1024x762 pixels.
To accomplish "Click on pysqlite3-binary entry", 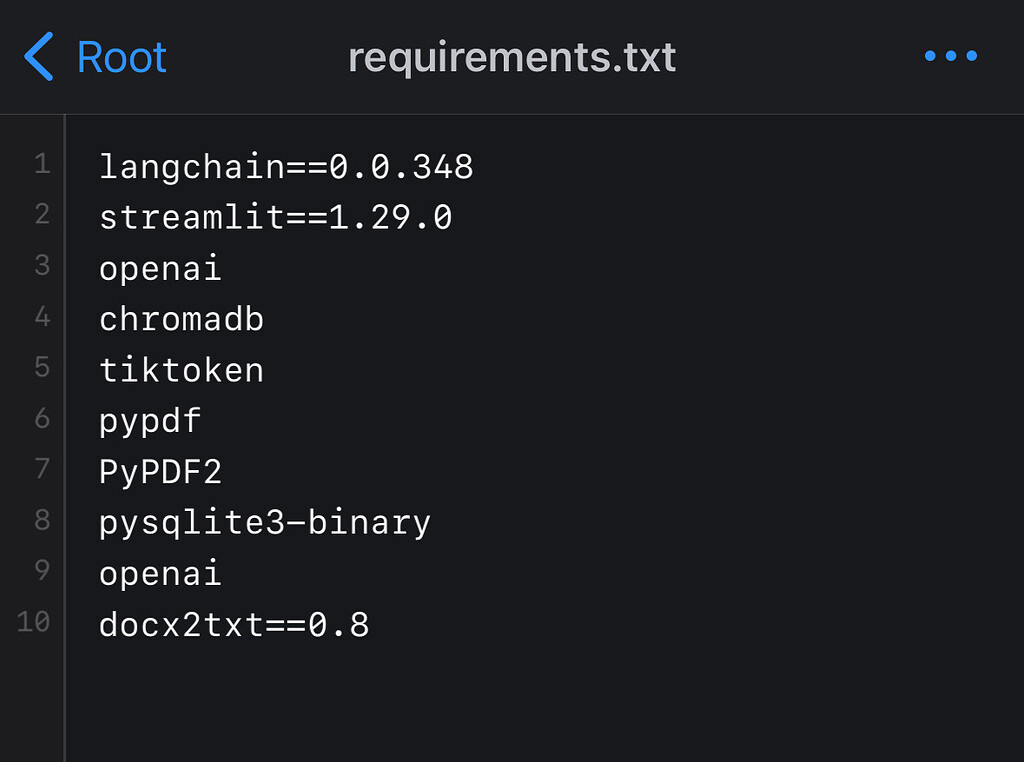I will 264,524.
